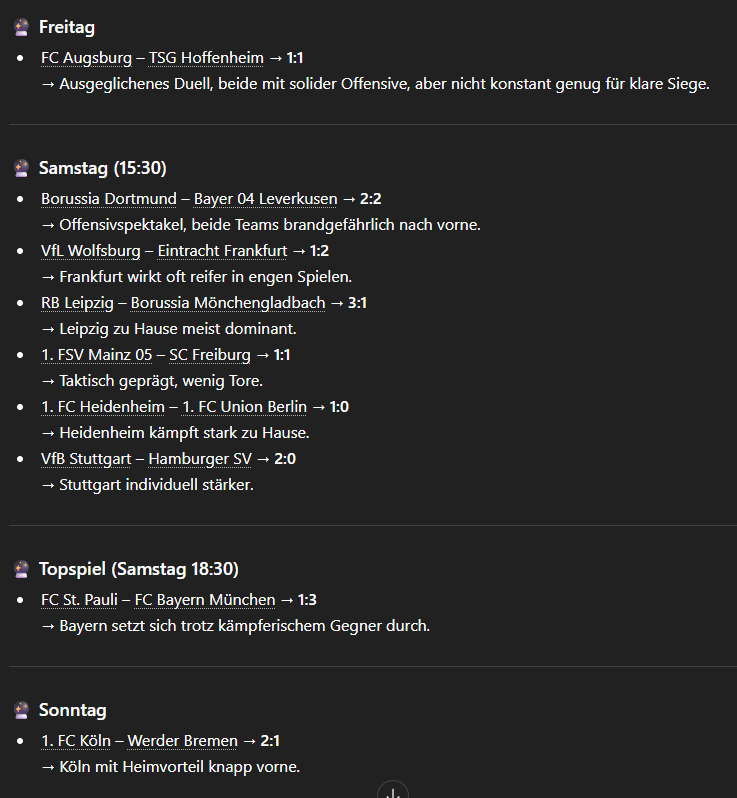
Task: Open the TSG Hoffenheim link
Action: point(206,58)
